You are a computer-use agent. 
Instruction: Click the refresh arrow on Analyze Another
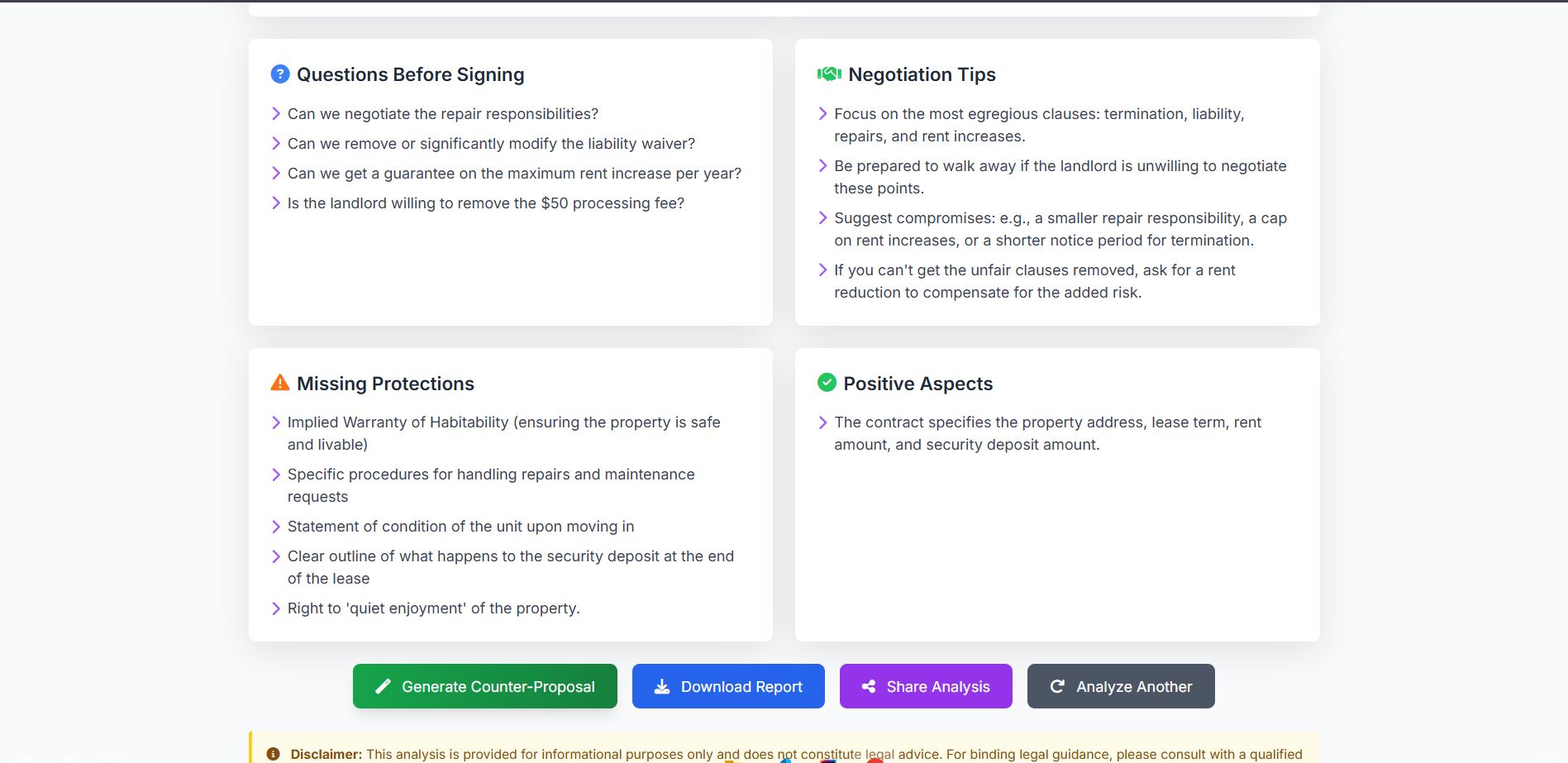click(x=1057, y=687)
